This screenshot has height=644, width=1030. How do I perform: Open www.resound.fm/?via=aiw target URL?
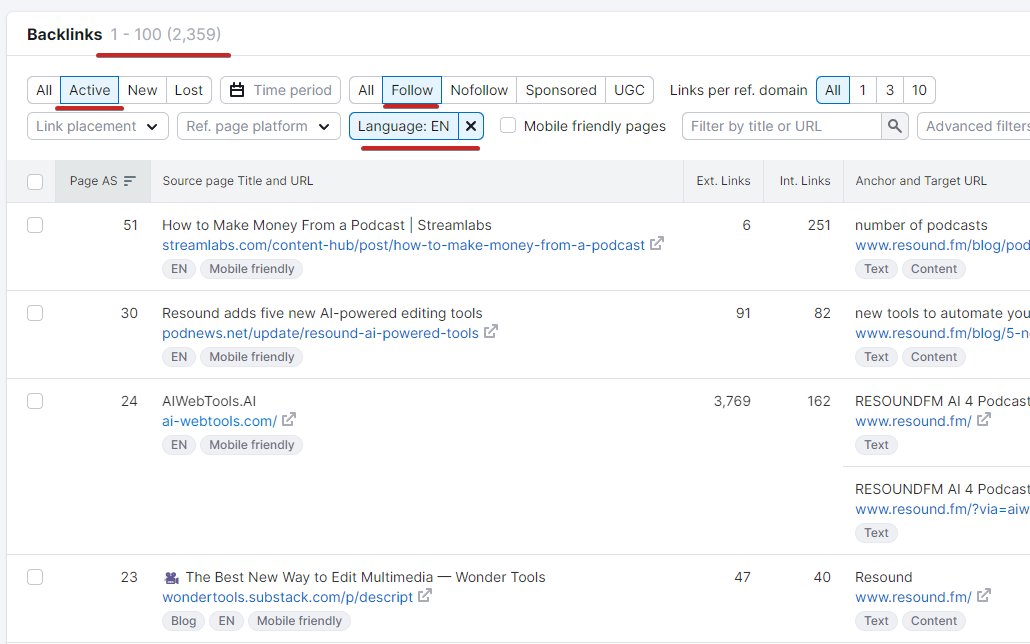942,509
